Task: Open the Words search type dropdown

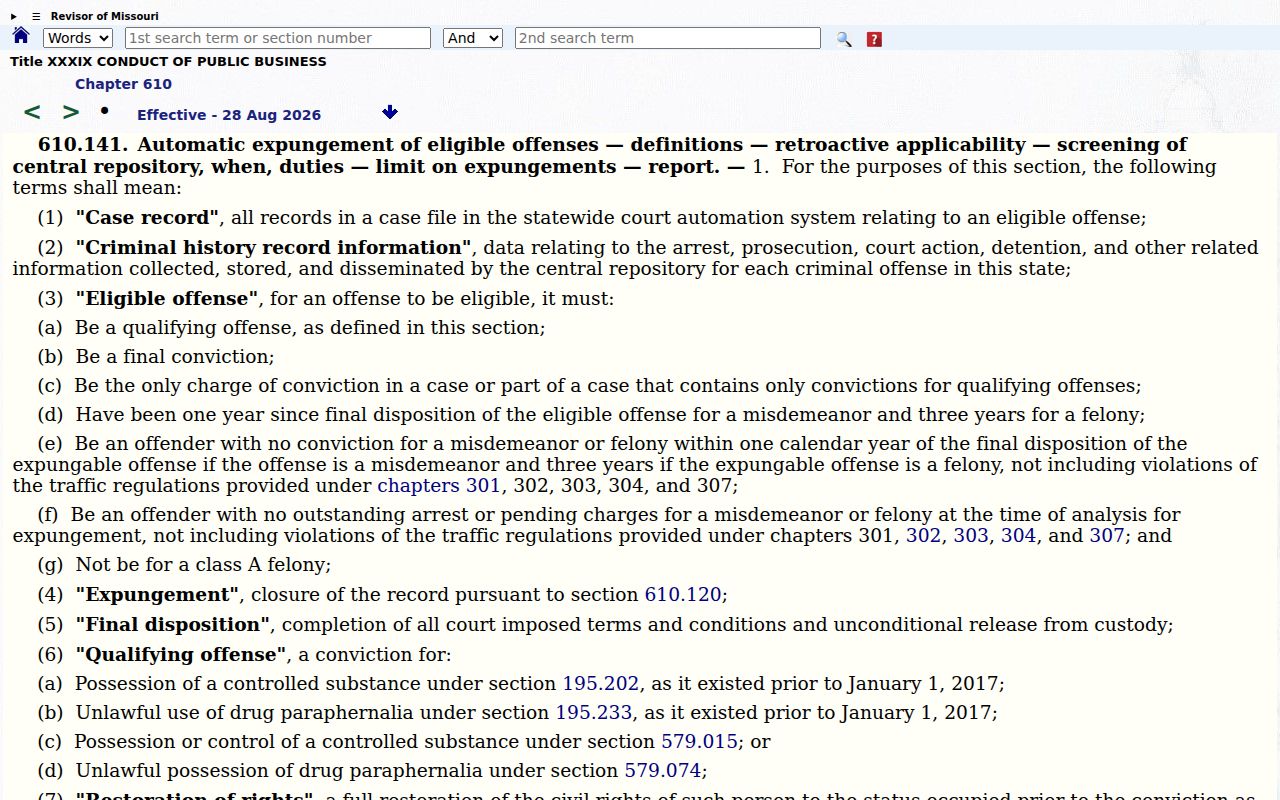Action: (x=78, y=38)
